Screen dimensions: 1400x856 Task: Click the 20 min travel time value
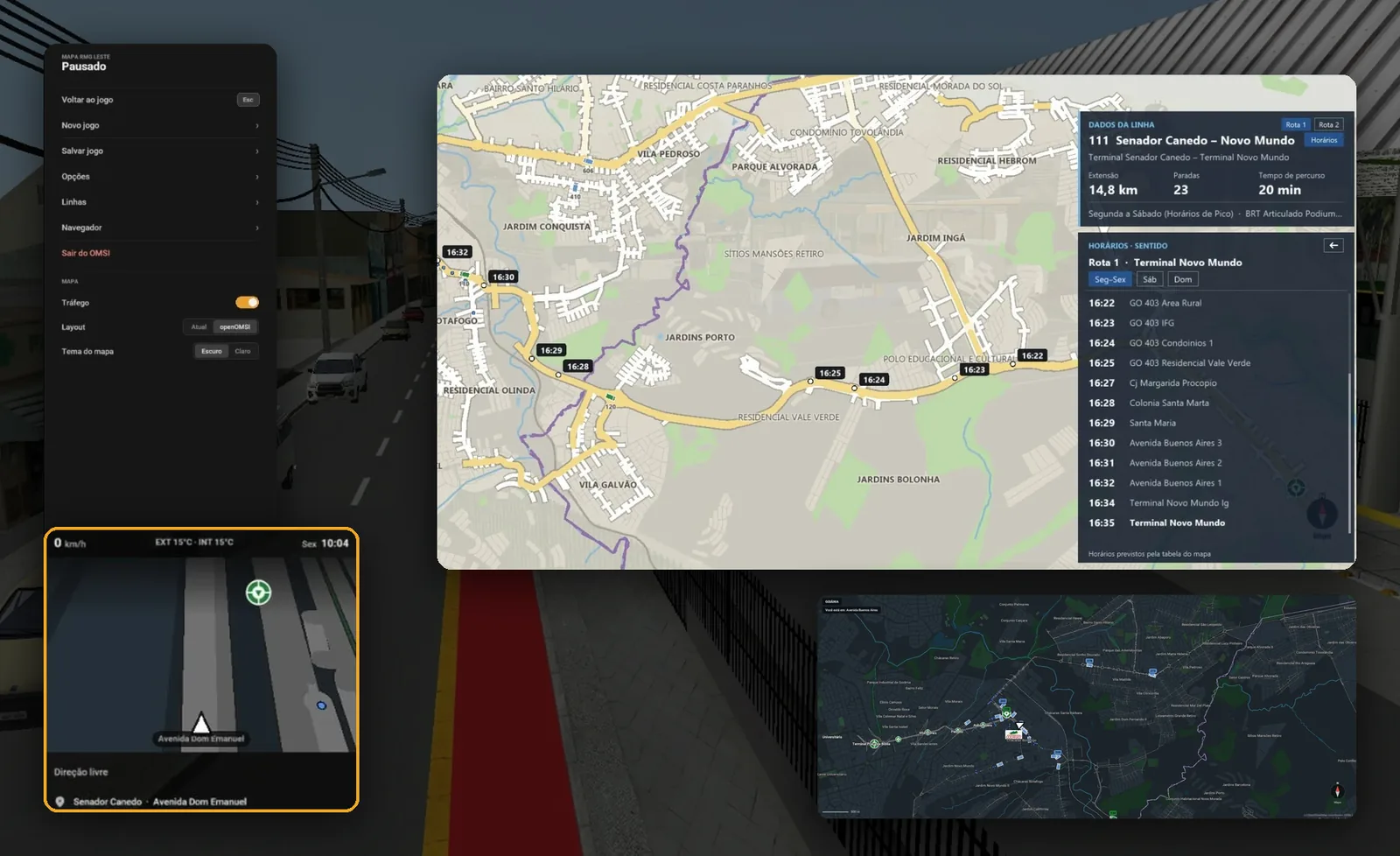coord(1279,190)
